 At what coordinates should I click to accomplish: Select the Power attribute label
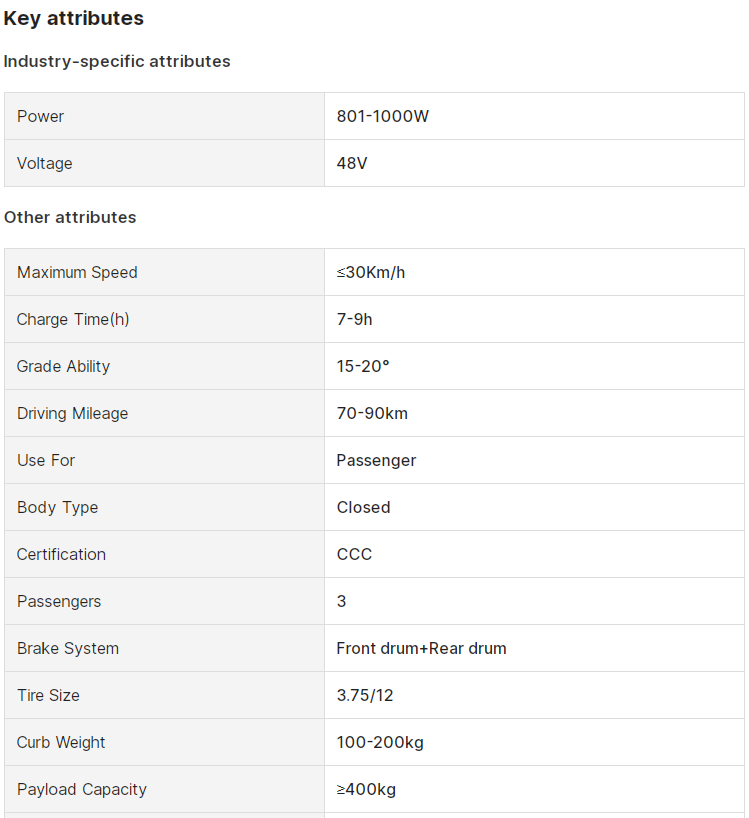click(x=40, y=116)
